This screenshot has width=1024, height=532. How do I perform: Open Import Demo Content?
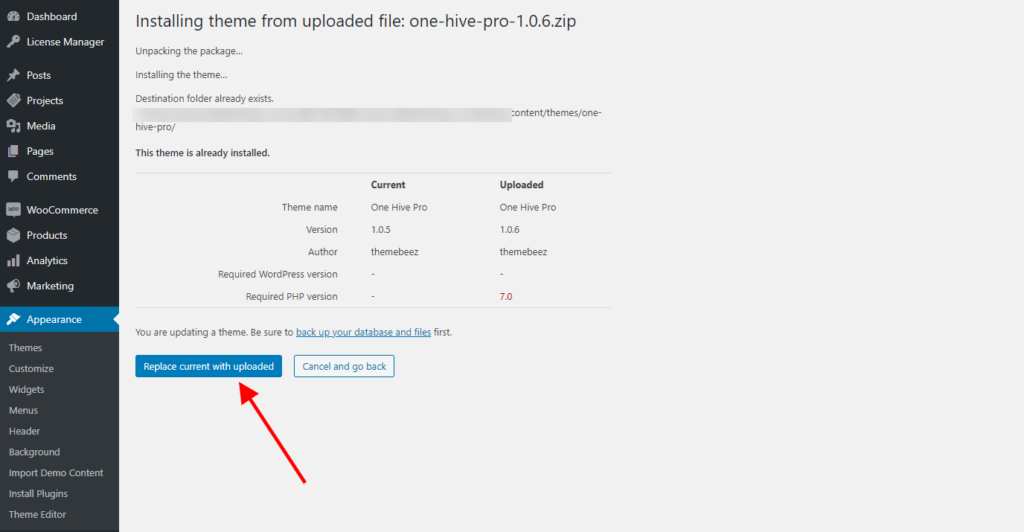56,473
